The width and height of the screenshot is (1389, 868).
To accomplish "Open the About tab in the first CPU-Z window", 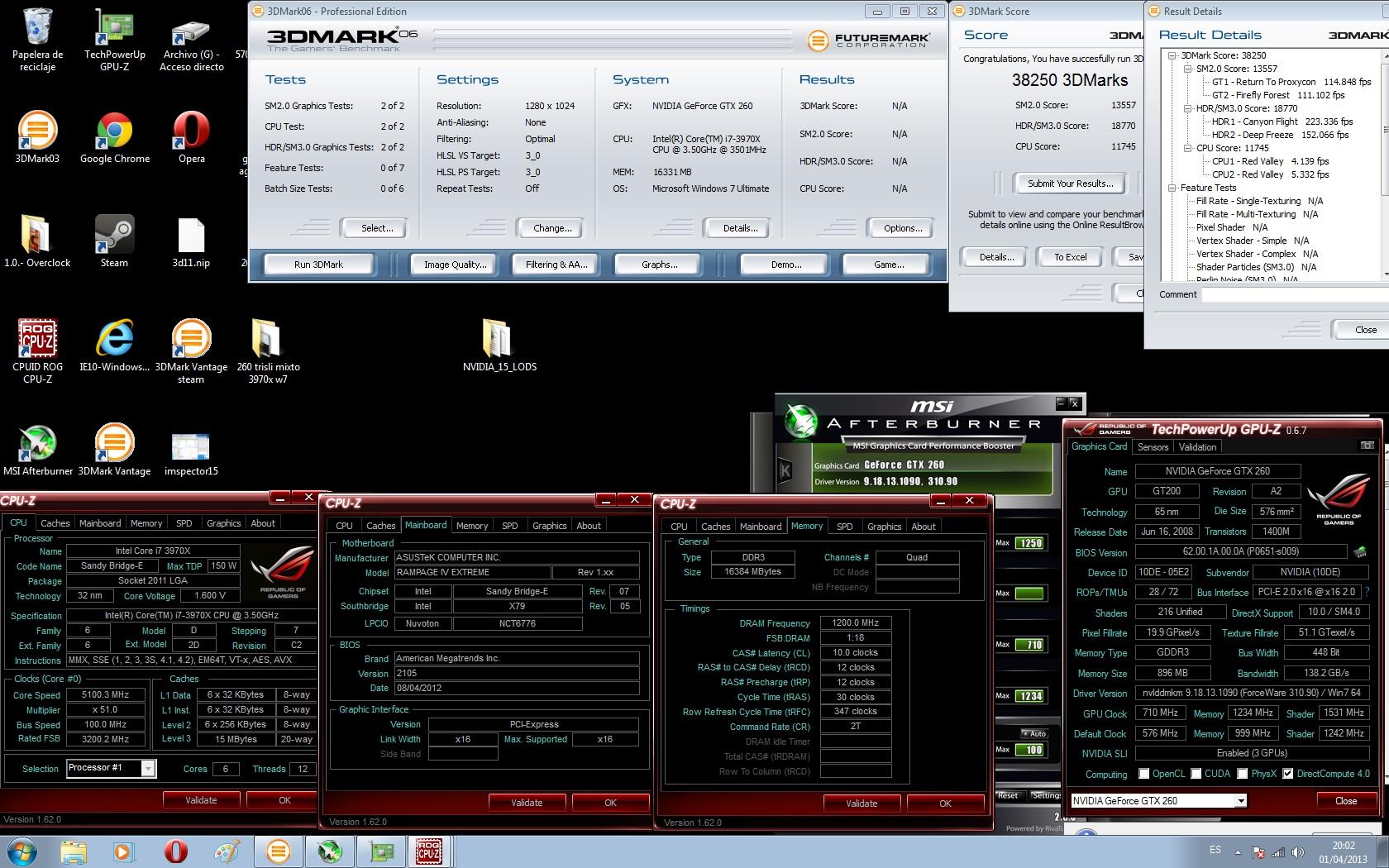I will pos(263,523).
